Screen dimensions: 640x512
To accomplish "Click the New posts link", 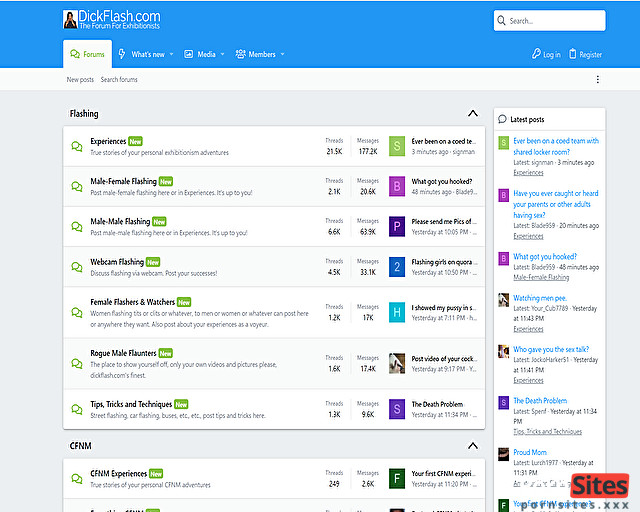I will (80, 79).
